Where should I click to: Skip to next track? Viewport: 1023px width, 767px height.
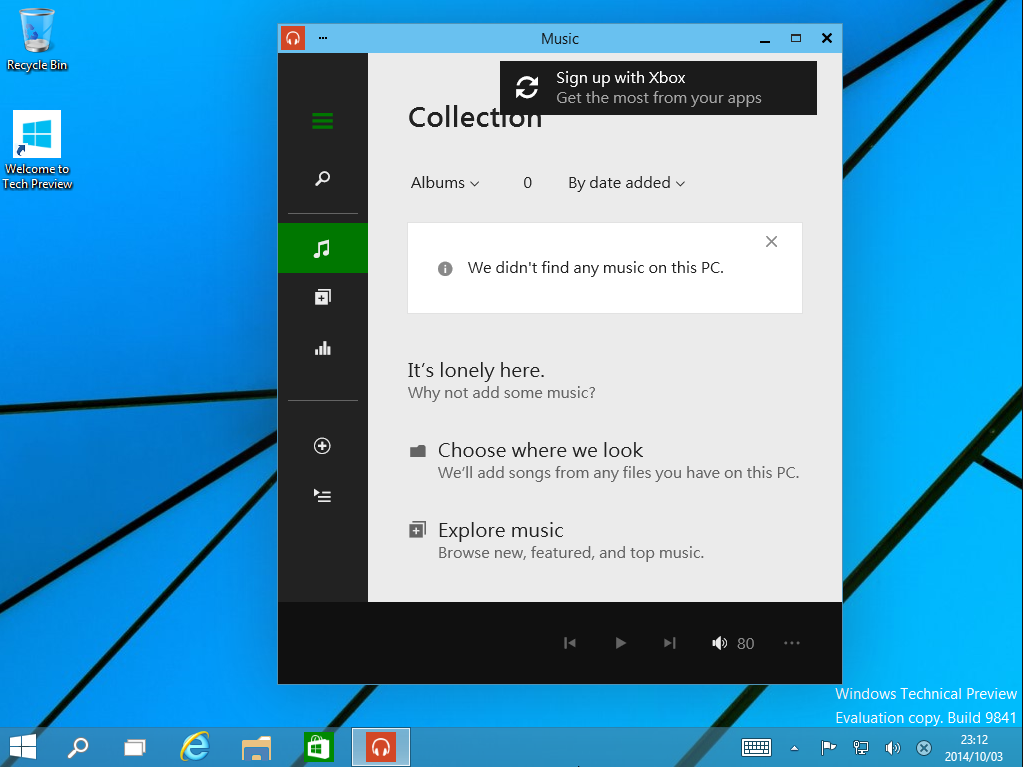pos(669,643)
